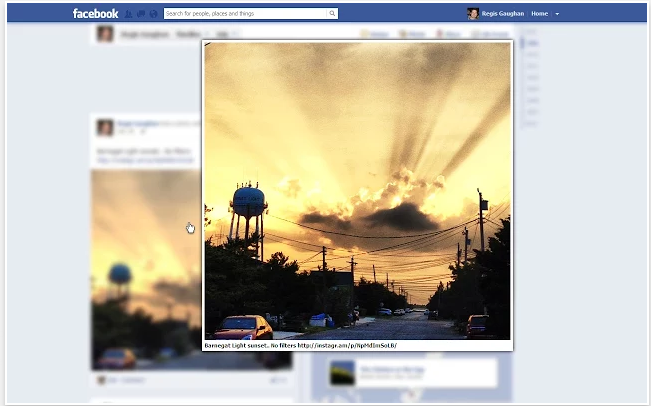Click the small thumbnail below the photo
This screenshot has height=406, width=651.
pos(343,373)
